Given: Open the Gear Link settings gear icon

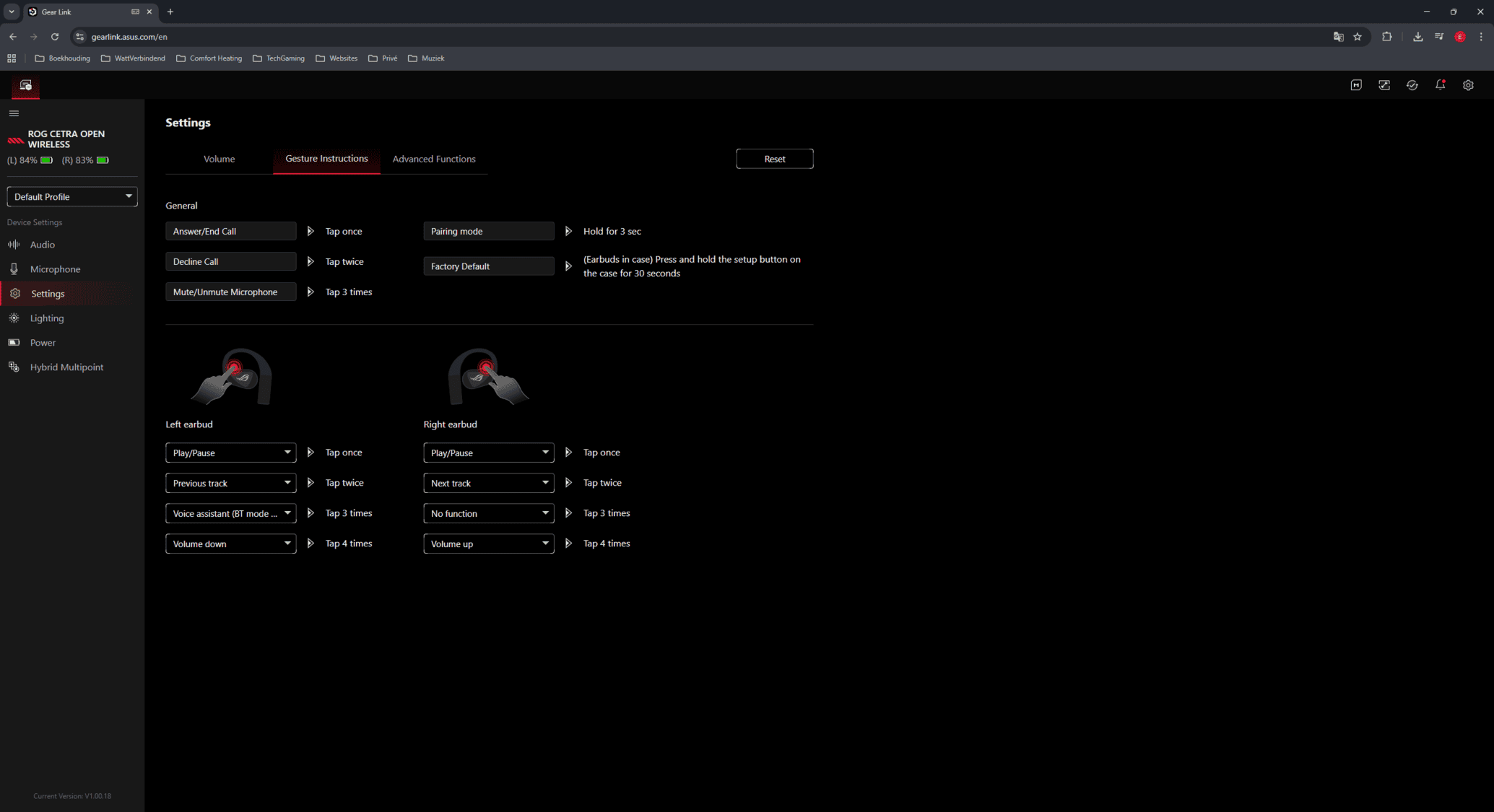Looking at the screenshot, I should pos(1468,85).
